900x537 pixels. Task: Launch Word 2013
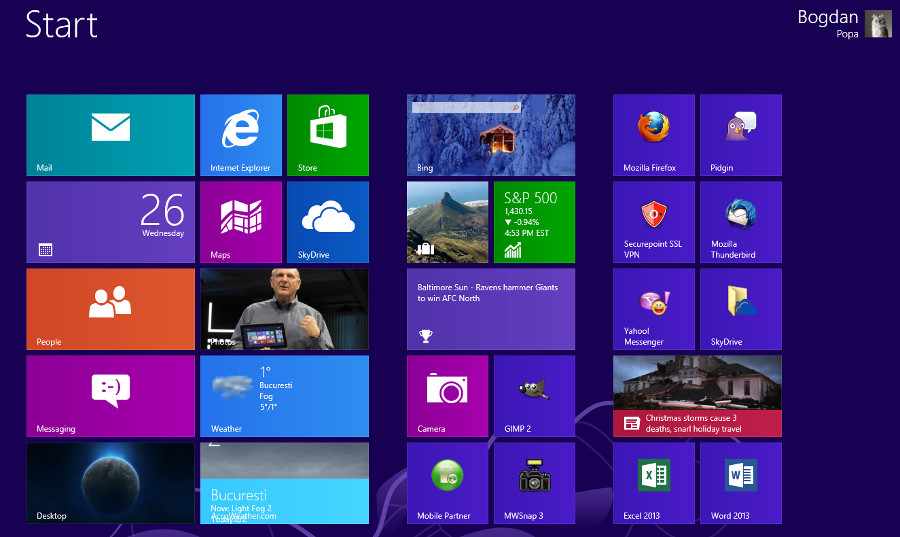pos(740,483)
